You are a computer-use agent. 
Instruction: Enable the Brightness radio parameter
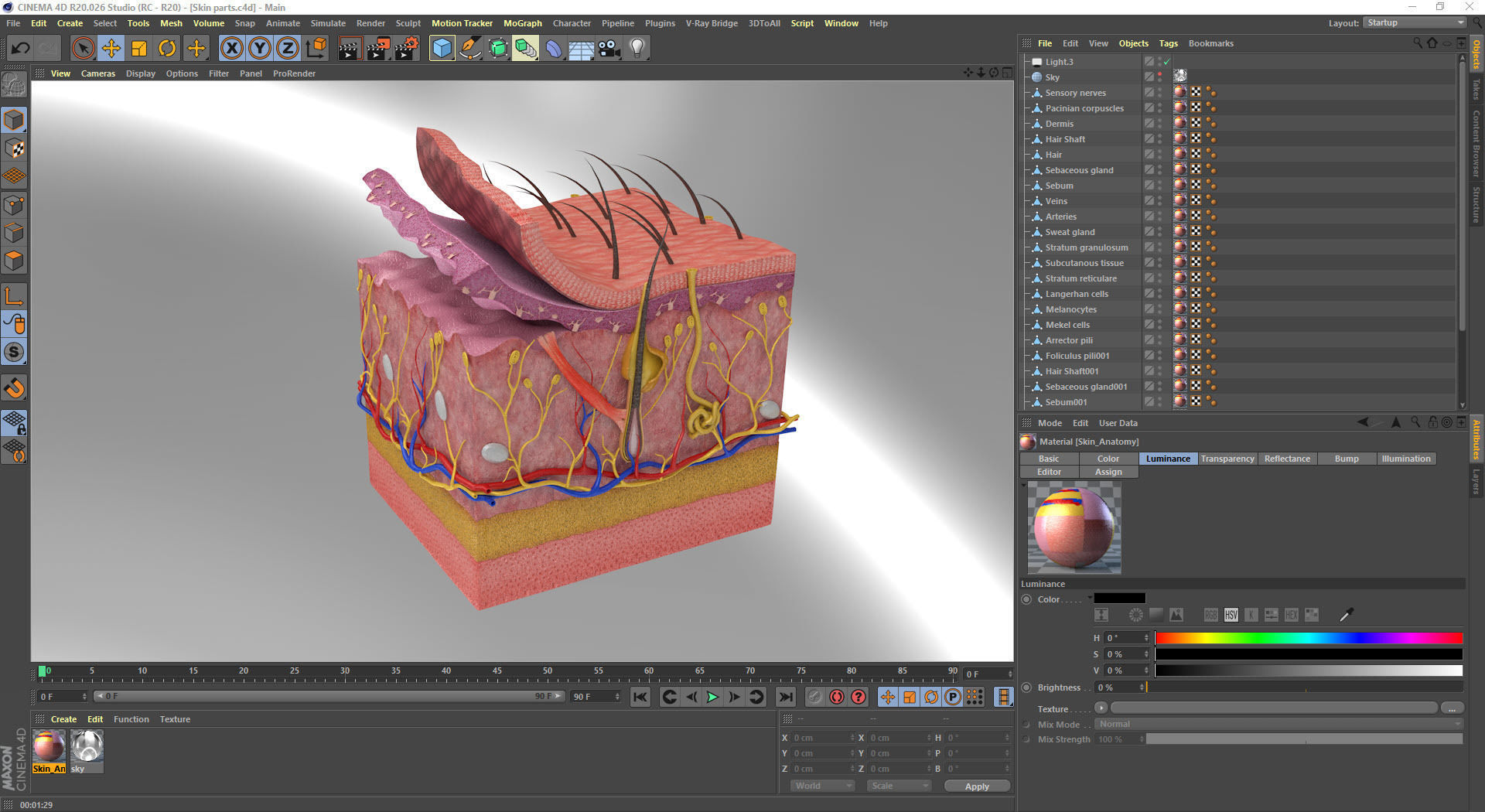coord(1026,687)
